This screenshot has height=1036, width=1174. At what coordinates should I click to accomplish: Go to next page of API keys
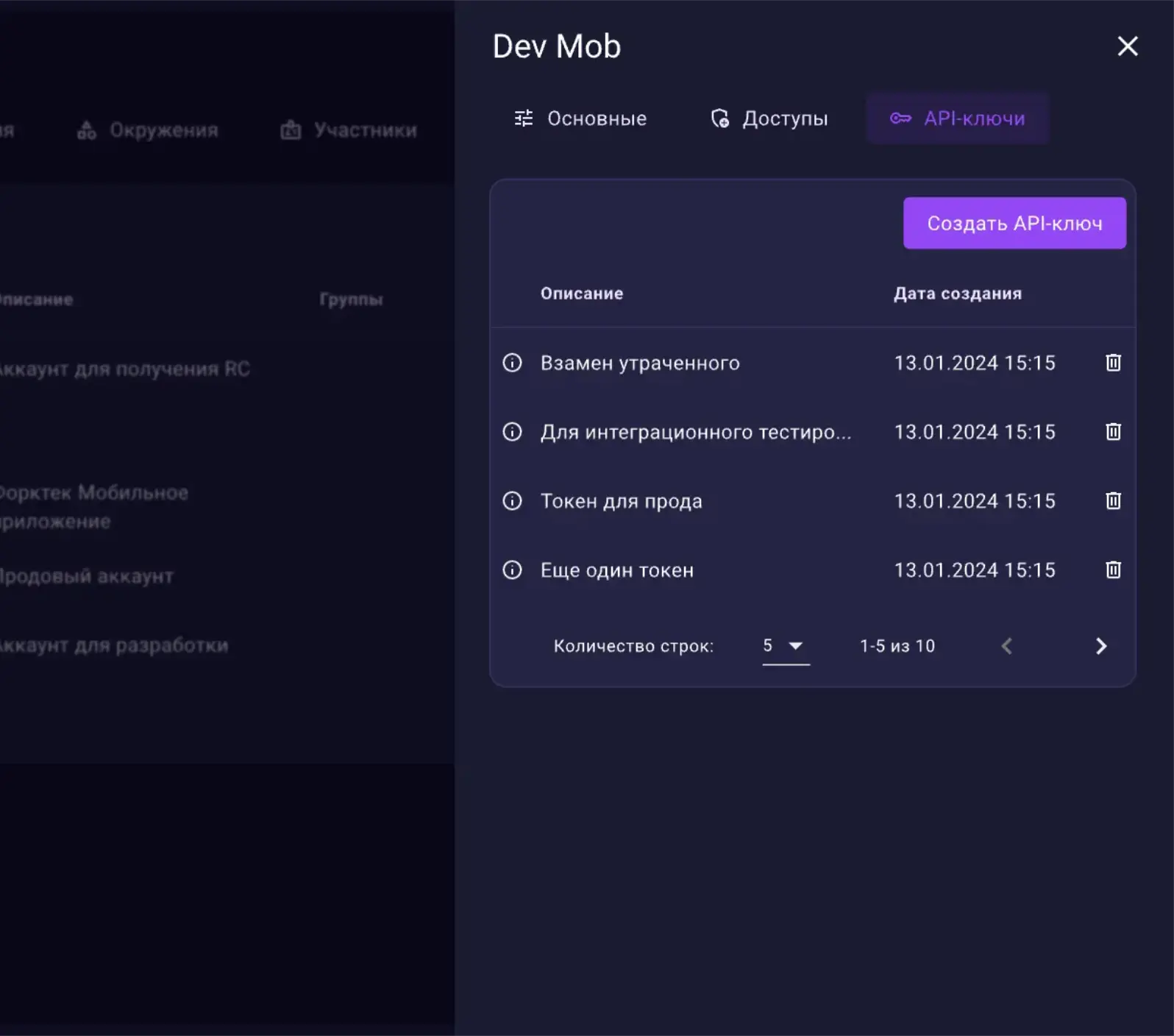1100,646
